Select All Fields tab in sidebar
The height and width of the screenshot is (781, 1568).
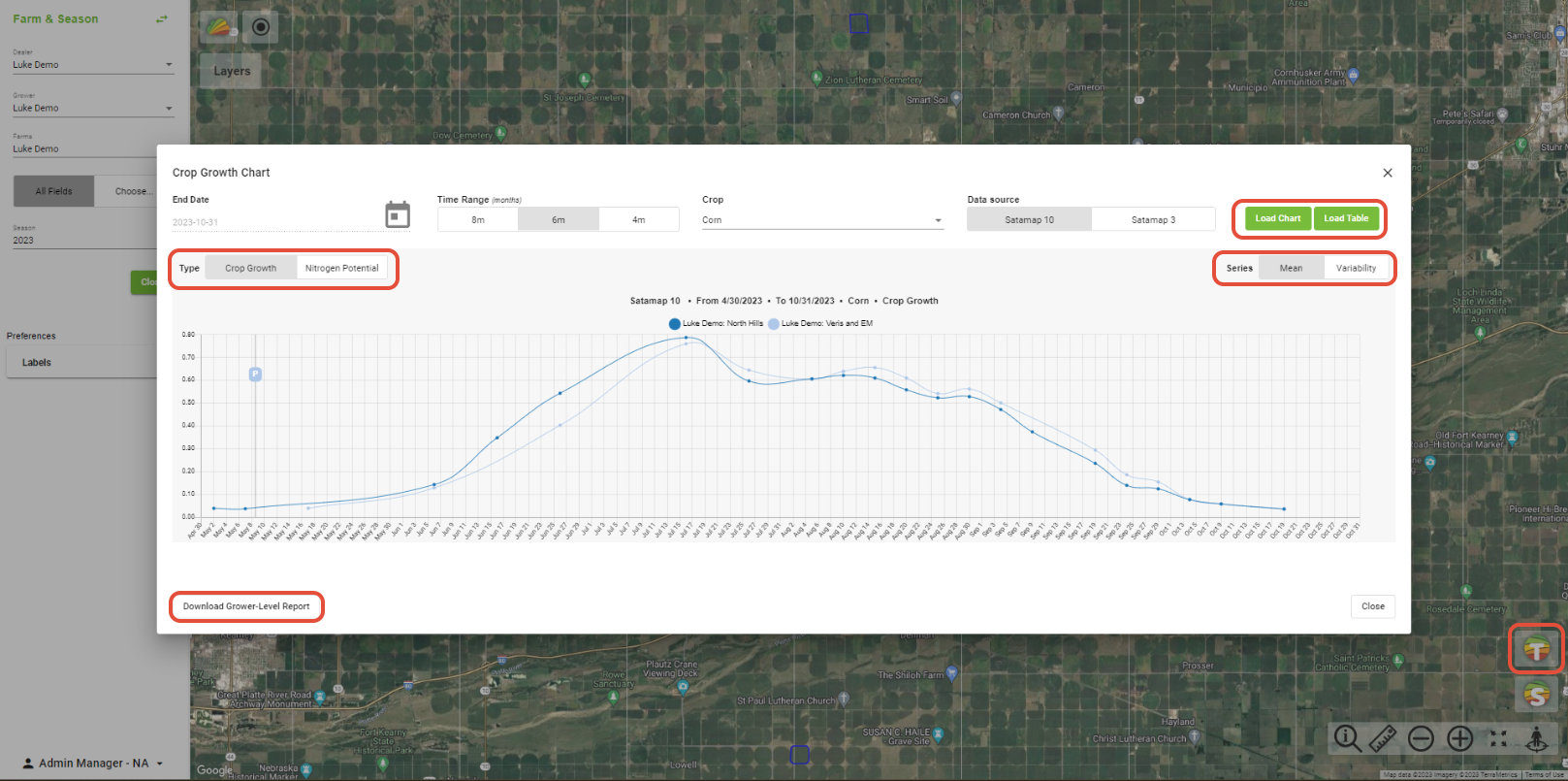point(54,191)
